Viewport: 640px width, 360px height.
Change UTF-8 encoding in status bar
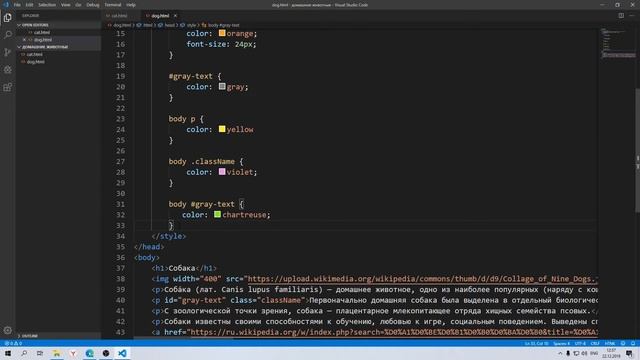580,343
